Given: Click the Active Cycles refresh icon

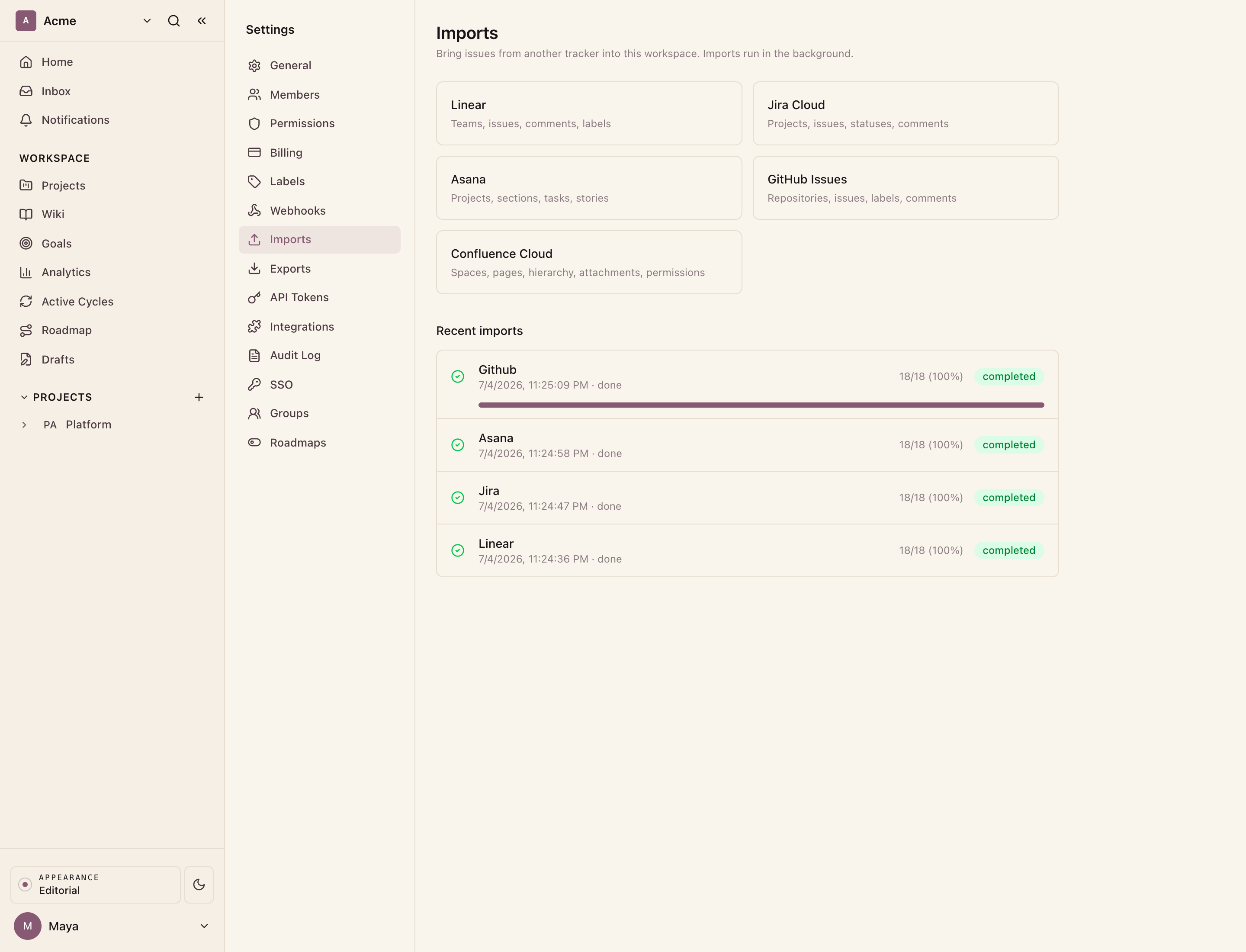Looking at the screenshot, I should [26, 302].
